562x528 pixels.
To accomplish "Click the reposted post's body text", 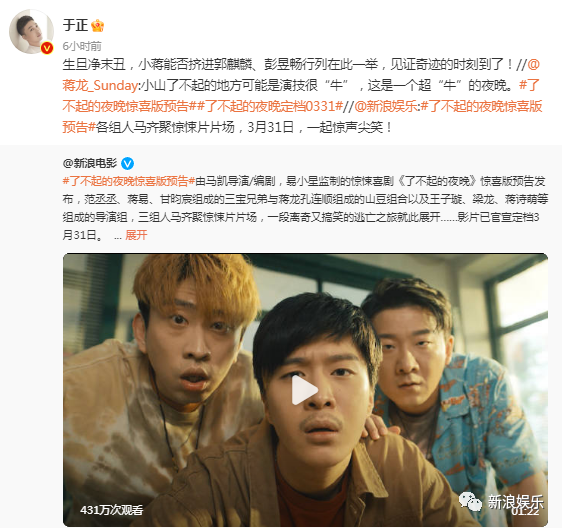I will 305,208.
